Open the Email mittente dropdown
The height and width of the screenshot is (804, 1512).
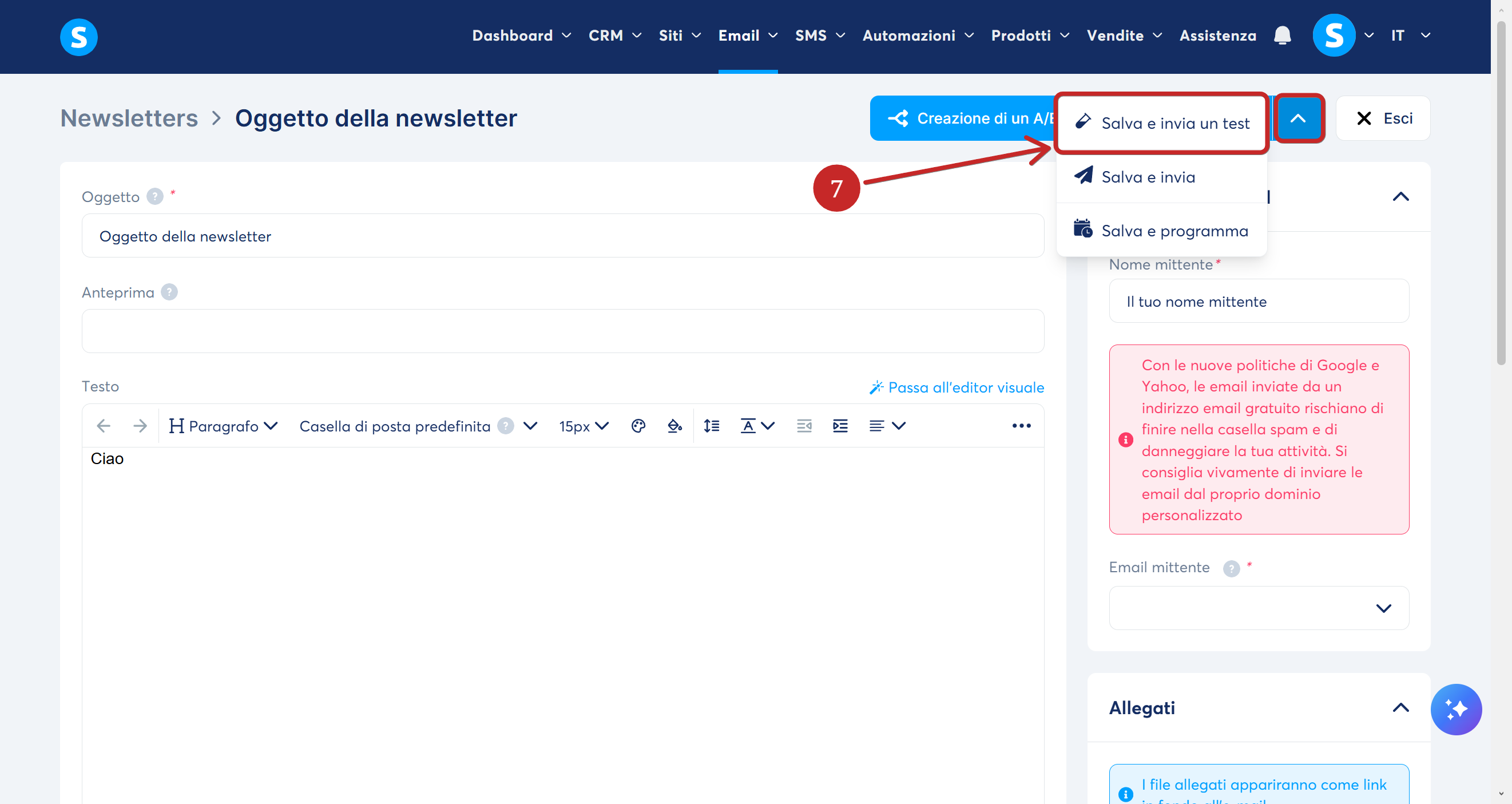point(1259,608)
